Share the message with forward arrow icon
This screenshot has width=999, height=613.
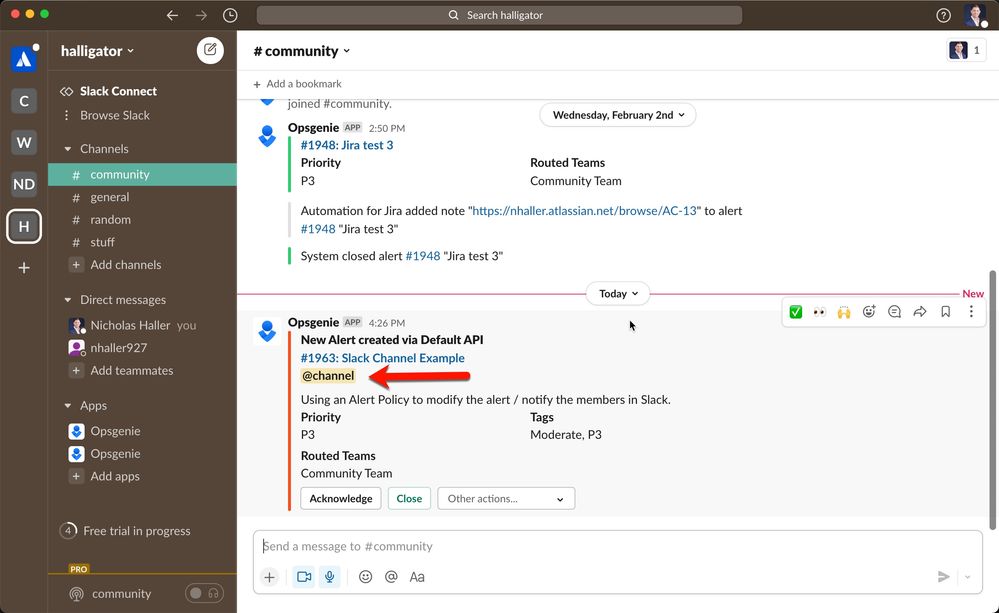[x=920, y=312]
